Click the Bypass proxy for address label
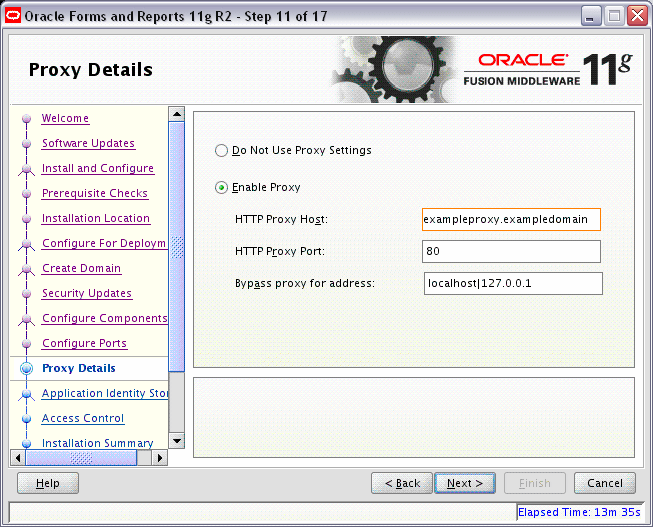653x527 pixels. [x=305, y=284]
